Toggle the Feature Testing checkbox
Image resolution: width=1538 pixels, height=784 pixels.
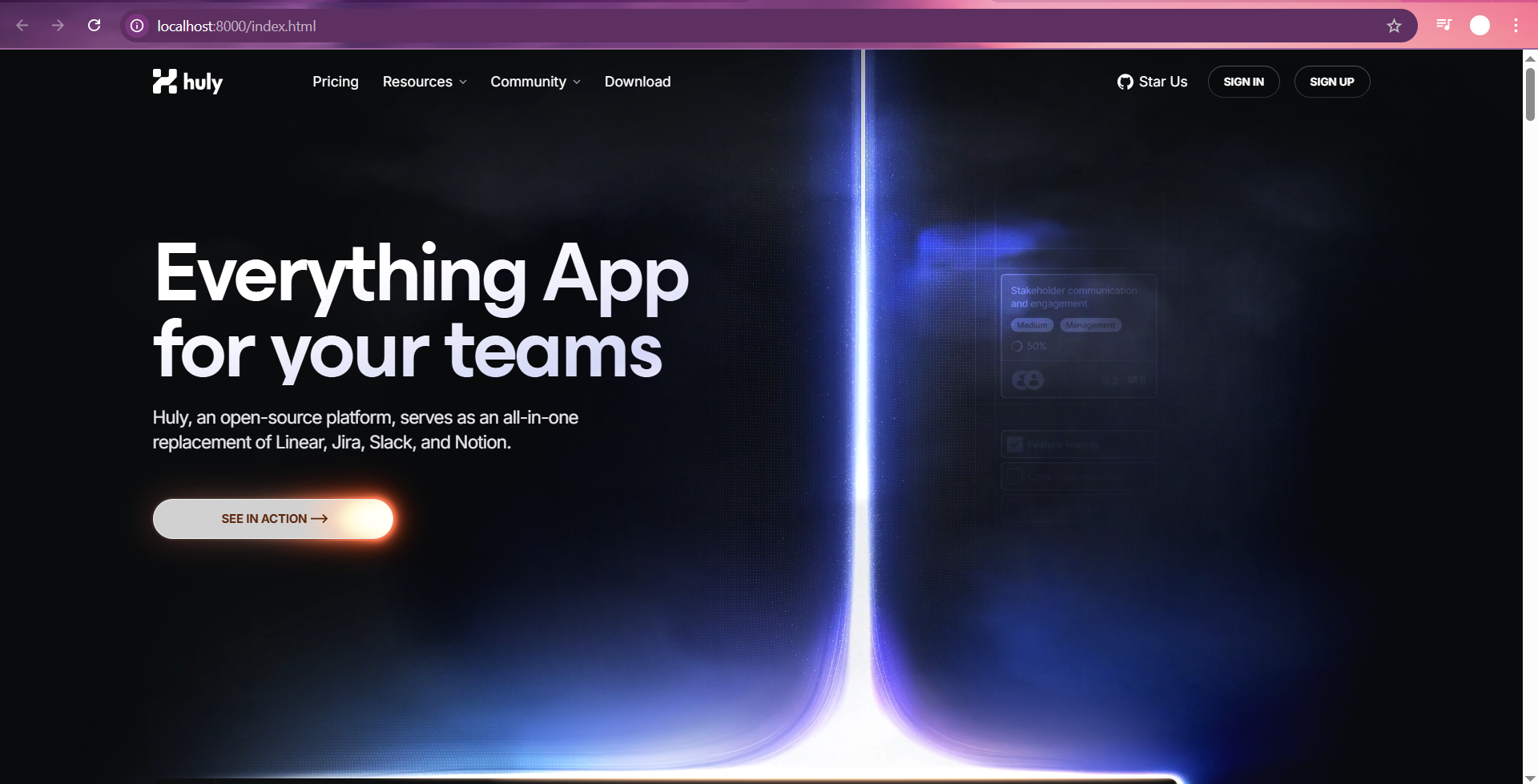pyautogui.click(x=1015, y=444)
